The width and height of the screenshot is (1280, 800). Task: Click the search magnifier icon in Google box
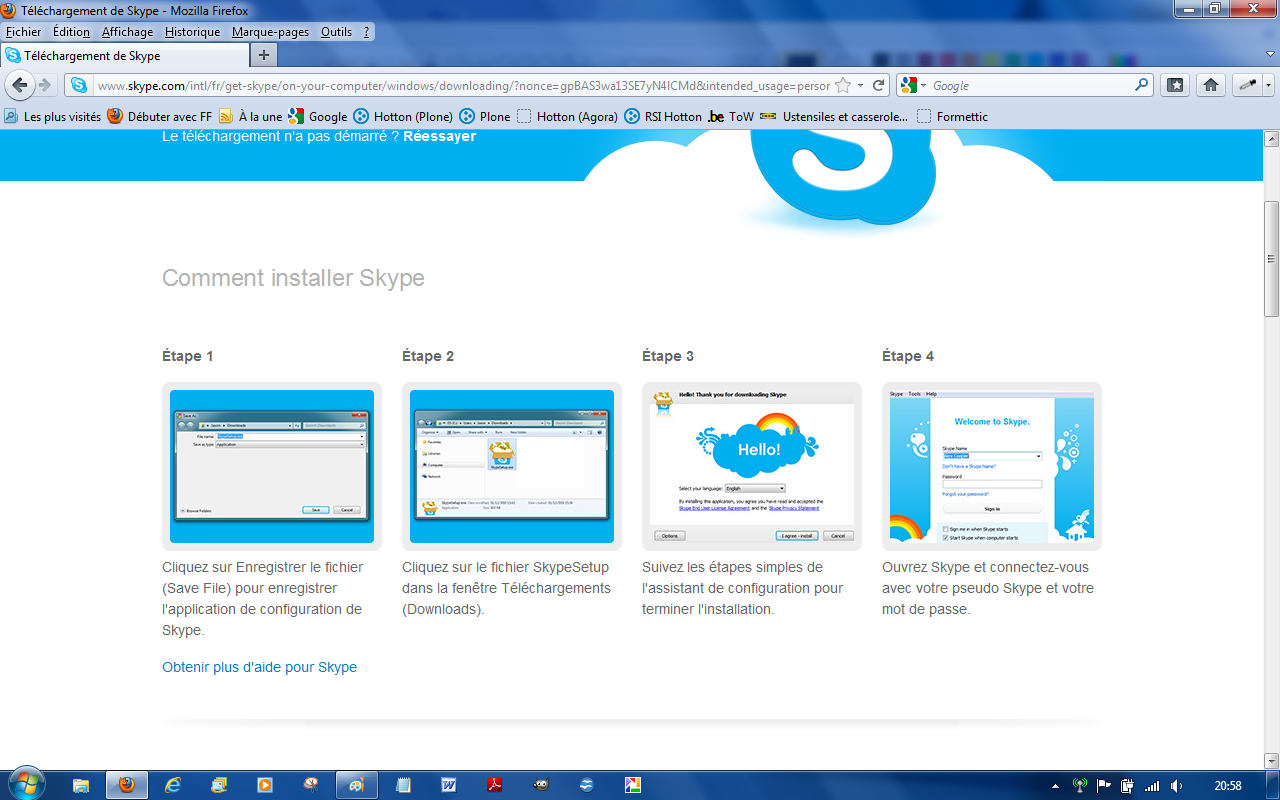click(x=1140, y=85)
